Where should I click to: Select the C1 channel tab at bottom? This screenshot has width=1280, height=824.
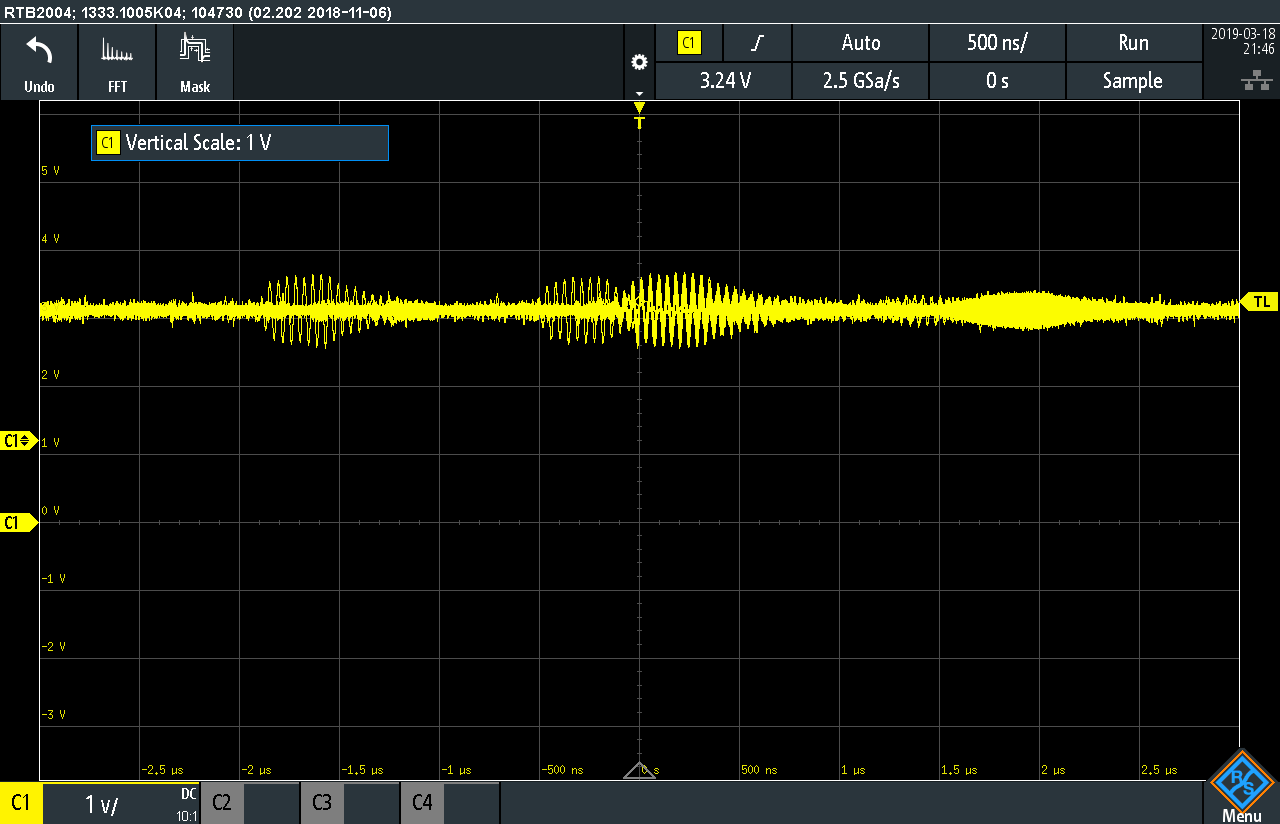tap(21, 803)
